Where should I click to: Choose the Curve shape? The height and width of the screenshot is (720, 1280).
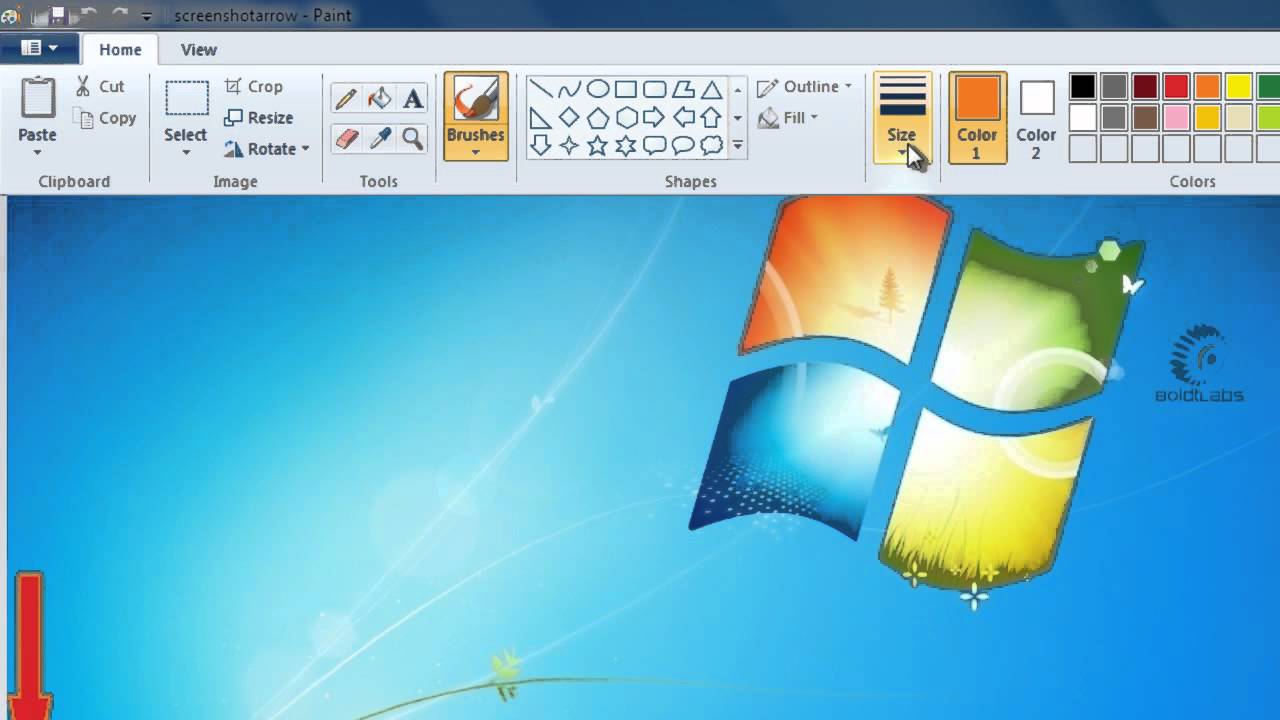tap(569, 89)
